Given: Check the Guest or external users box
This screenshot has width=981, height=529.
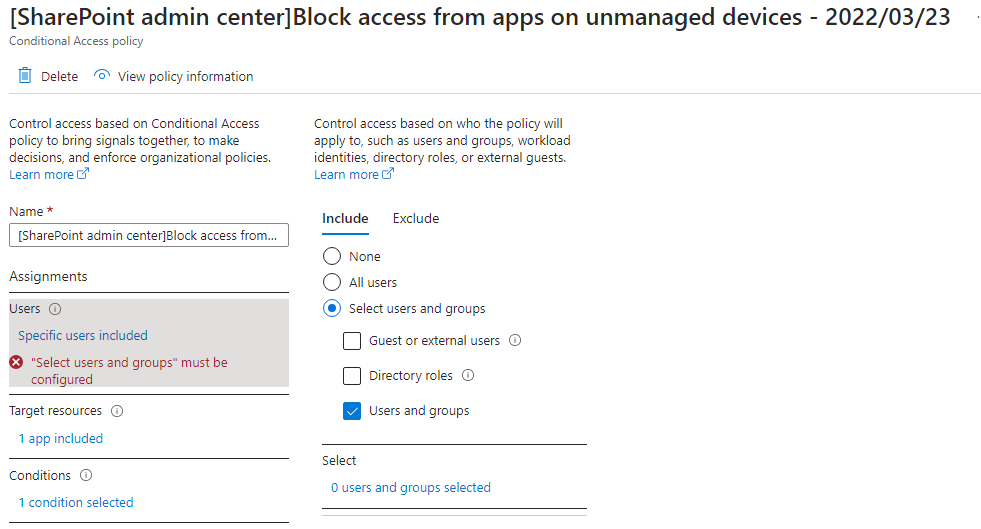Looking at the screenshot, I should pyautogui.click(x=352, y=341).
